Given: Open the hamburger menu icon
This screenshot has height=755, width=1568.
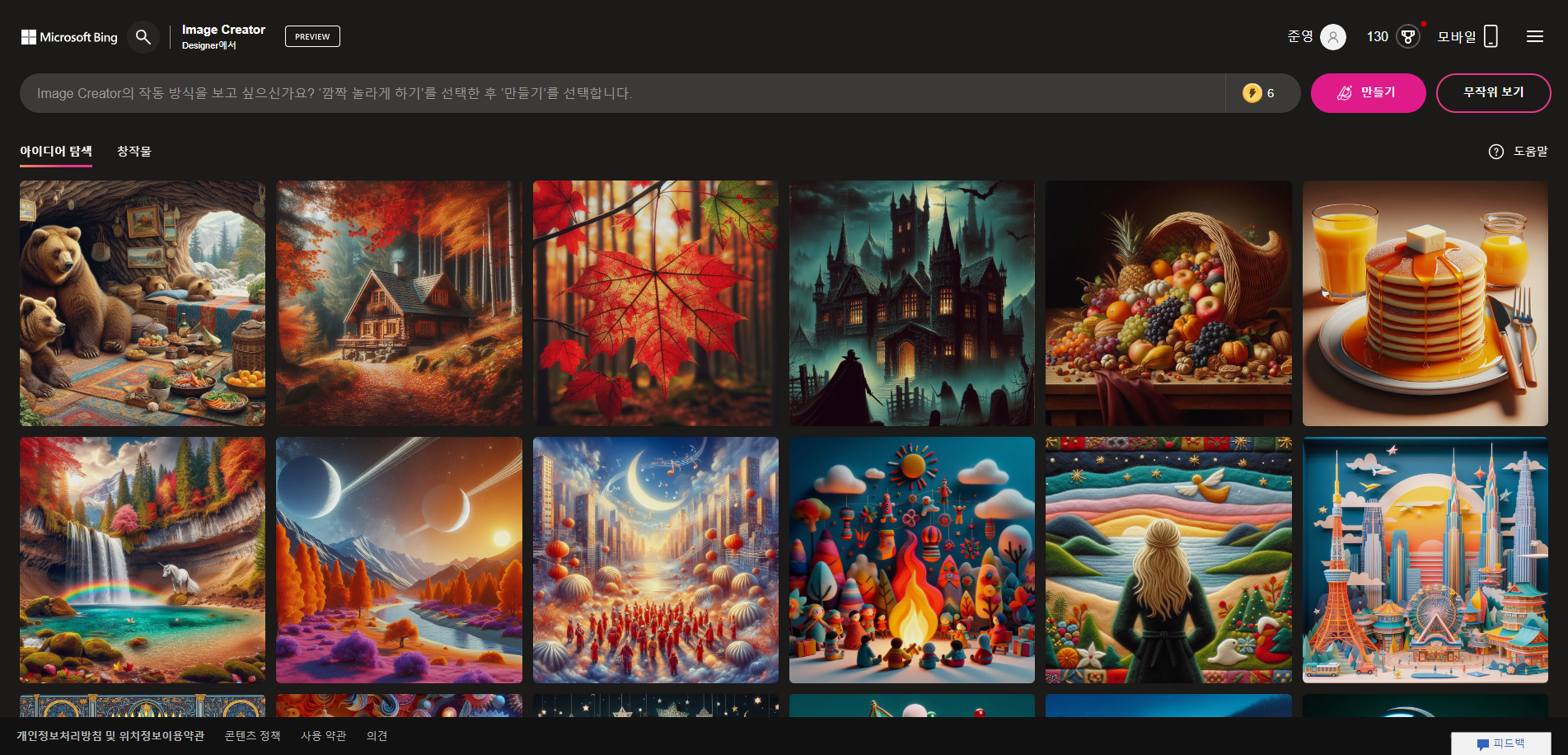Looking at the screenshot, I should pyautogui.click(x=1534, y=36).
